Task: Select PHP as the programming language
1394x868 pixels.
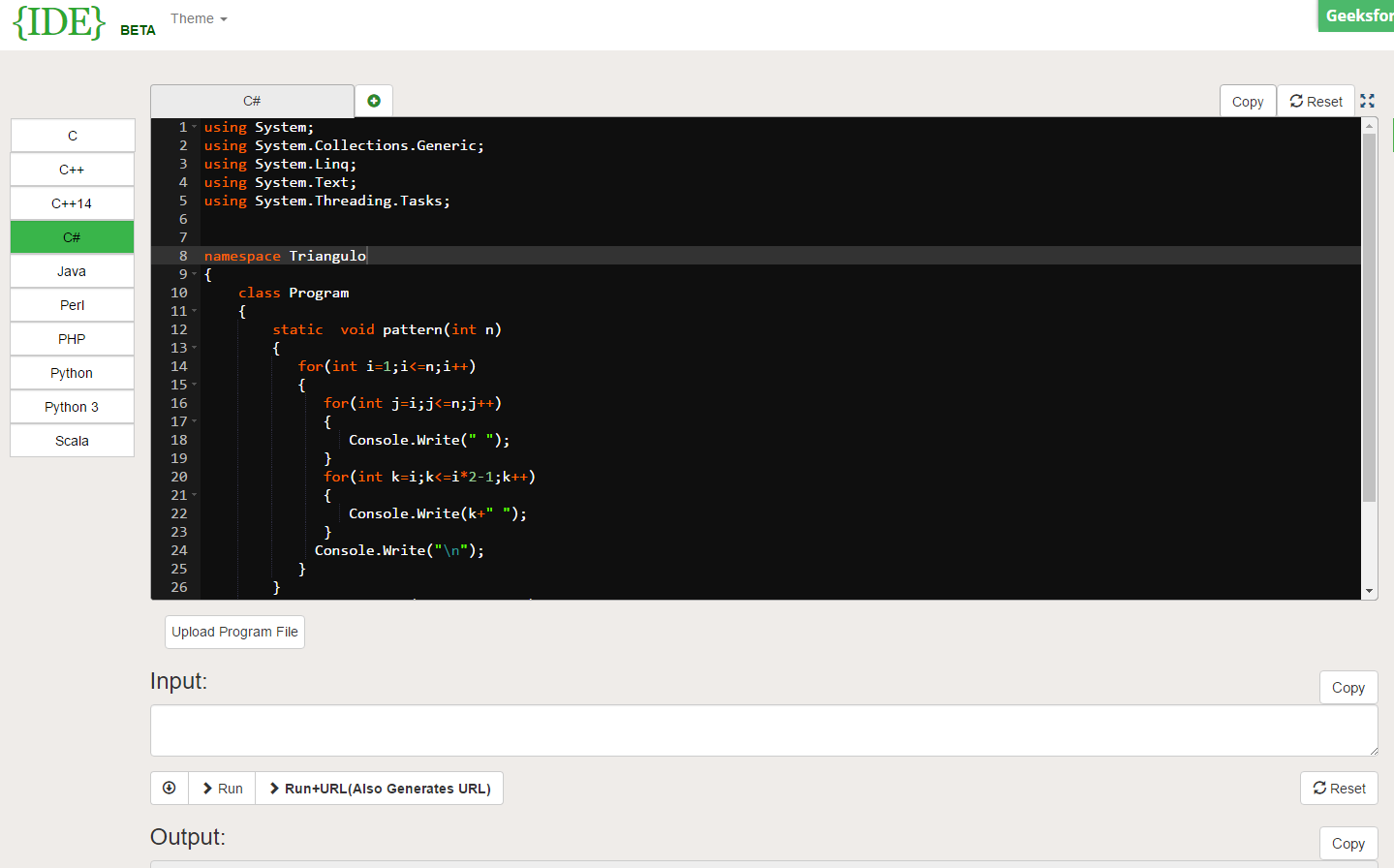Action: [x=72, y=338]
